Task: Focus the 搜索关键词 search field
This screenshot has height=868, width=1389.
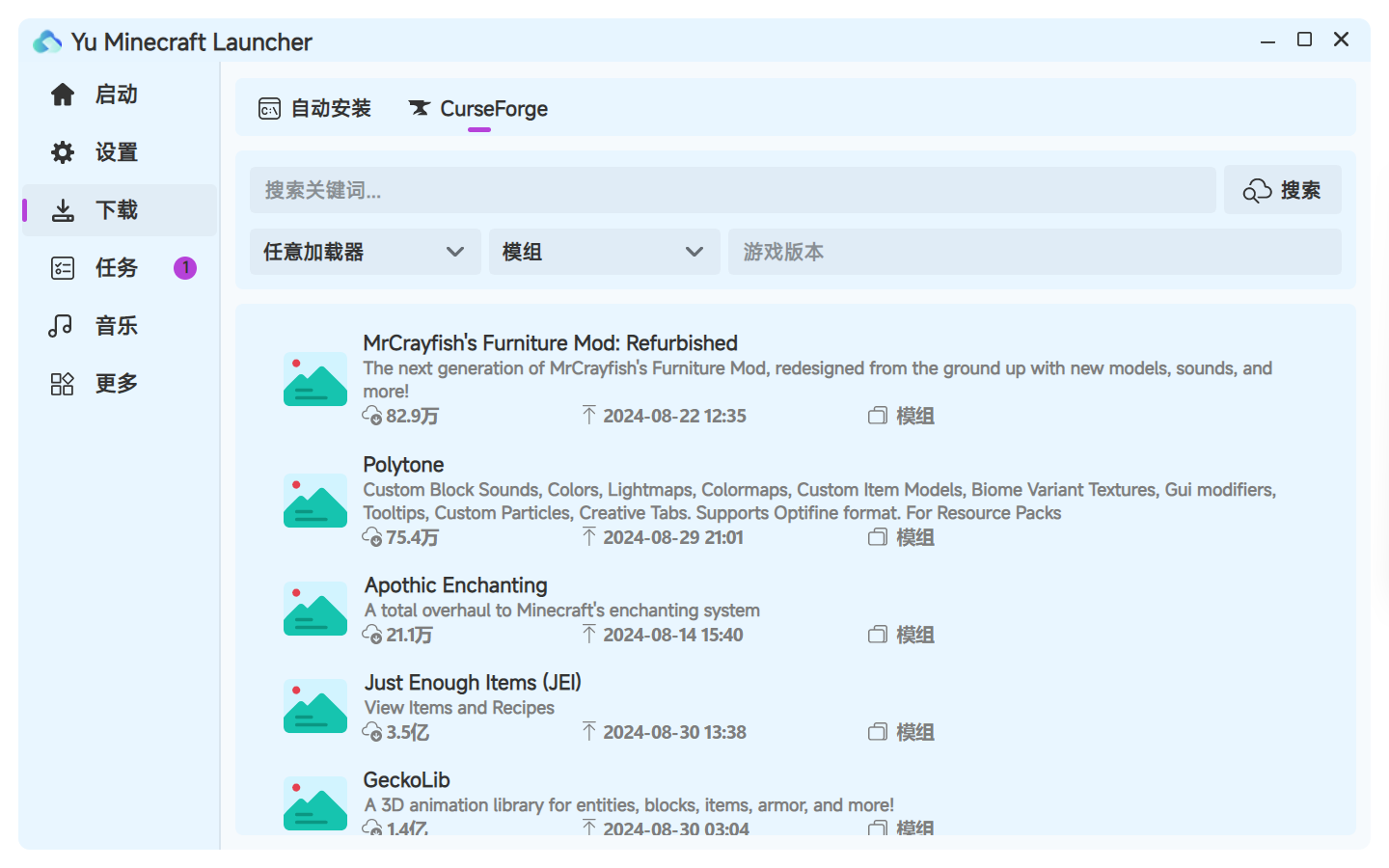Action: (x=733, y=190)
